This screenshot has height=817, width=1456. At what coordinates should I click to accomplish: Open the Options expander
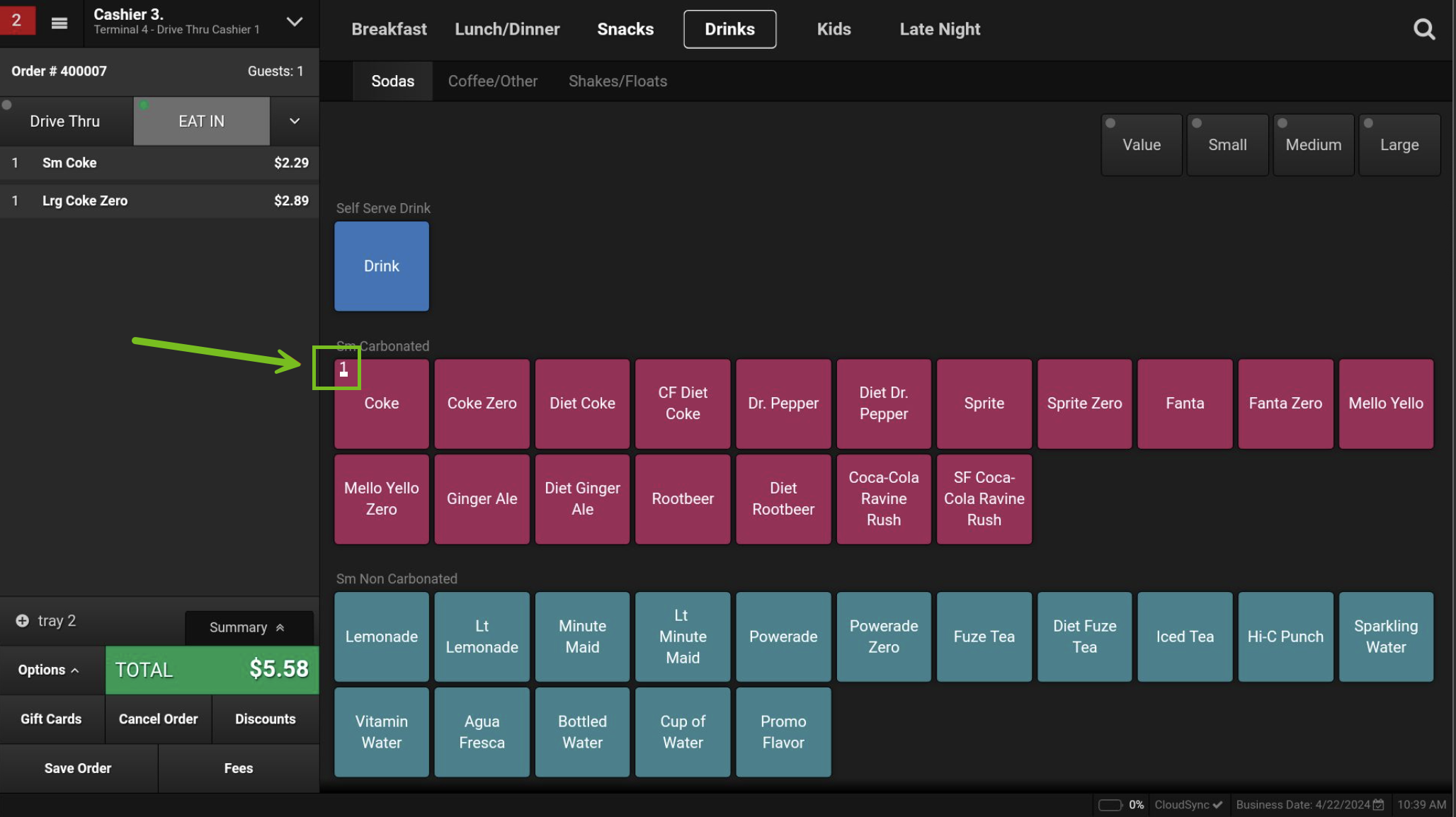point(48,670)
